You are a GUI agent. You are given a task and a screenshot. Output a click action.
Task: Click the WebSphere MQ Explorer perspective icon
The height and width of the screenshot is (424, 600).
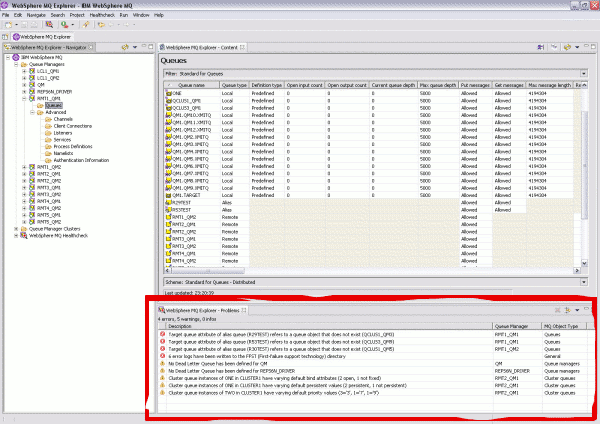[x=16, y=37]
